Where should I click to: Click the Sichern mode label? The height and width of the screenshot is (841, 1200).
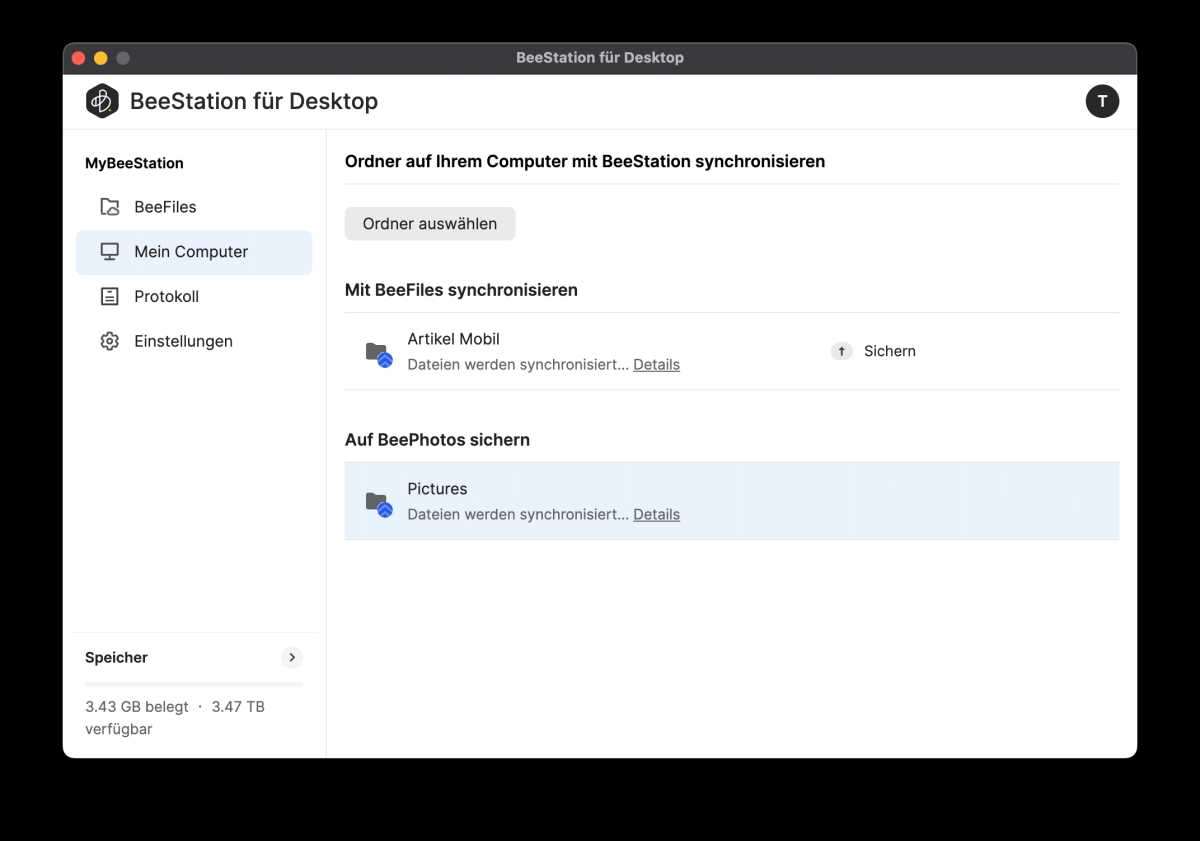tap(890, 351)
